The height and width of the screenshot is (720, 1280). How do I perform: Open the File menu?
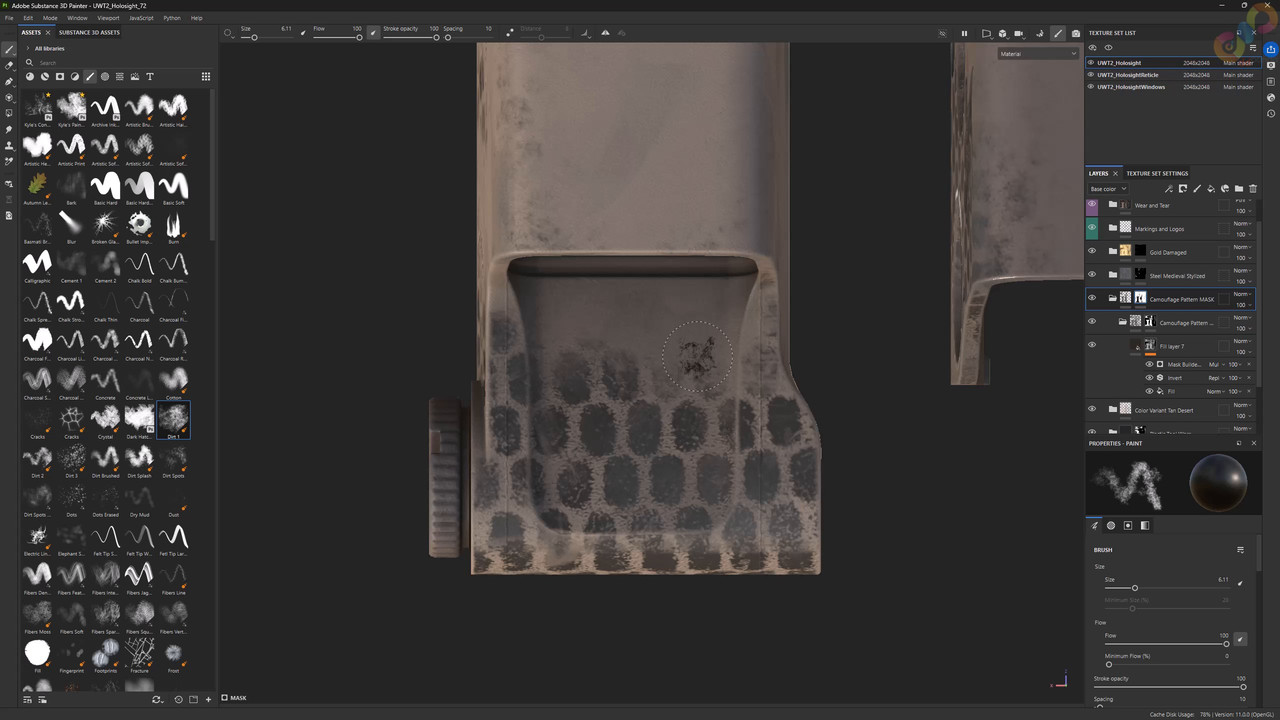point(9,18)
